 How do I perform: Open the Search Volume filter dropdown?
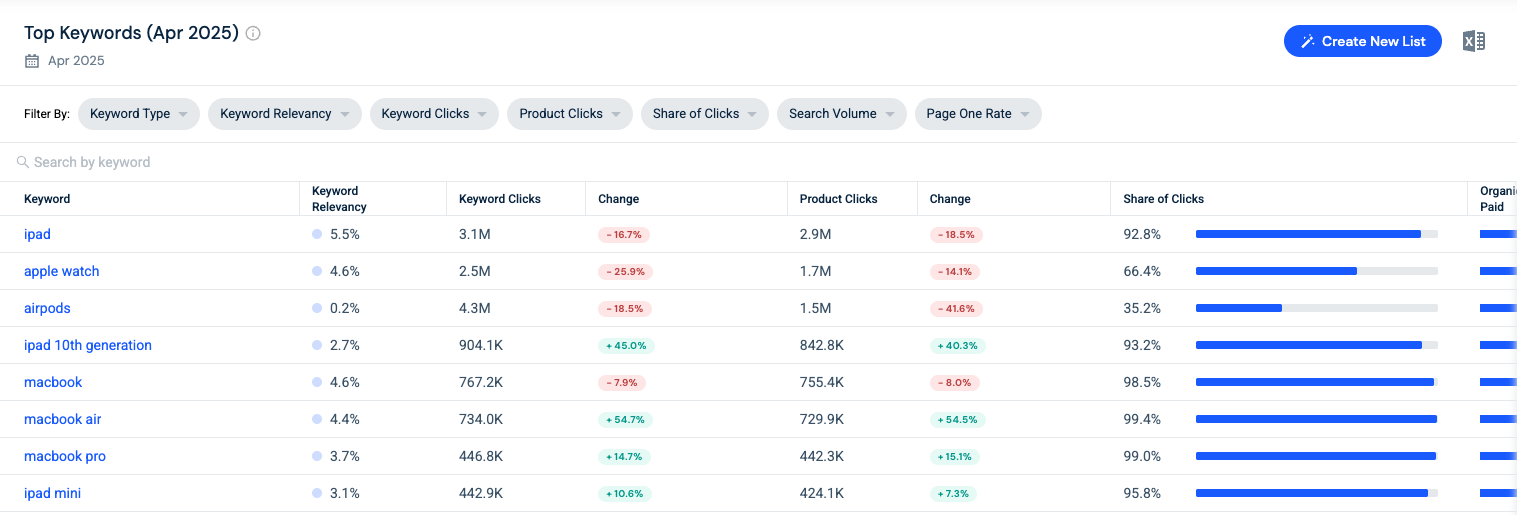coord(842,114)
